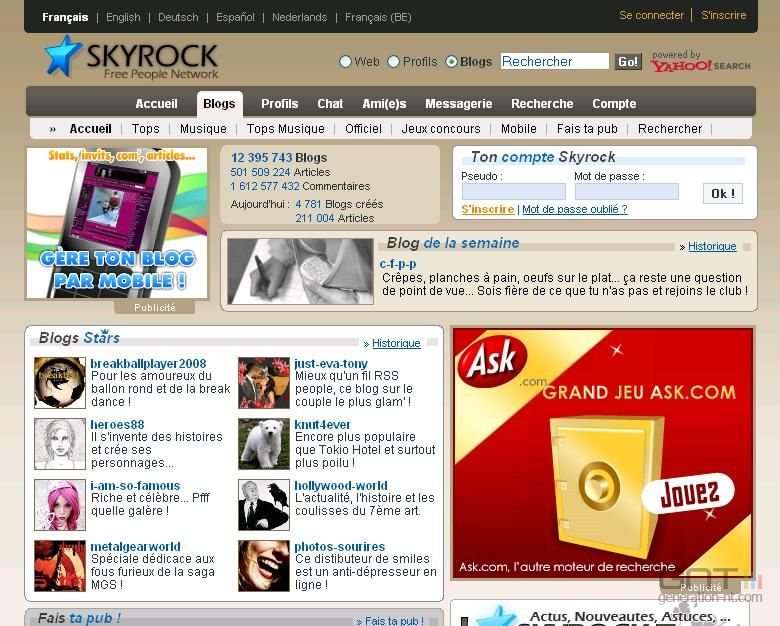The width and height of the screenshot is (780, 626).
Task: Click i-am-so-famous pink hair avatar
Action: (60, 505)
